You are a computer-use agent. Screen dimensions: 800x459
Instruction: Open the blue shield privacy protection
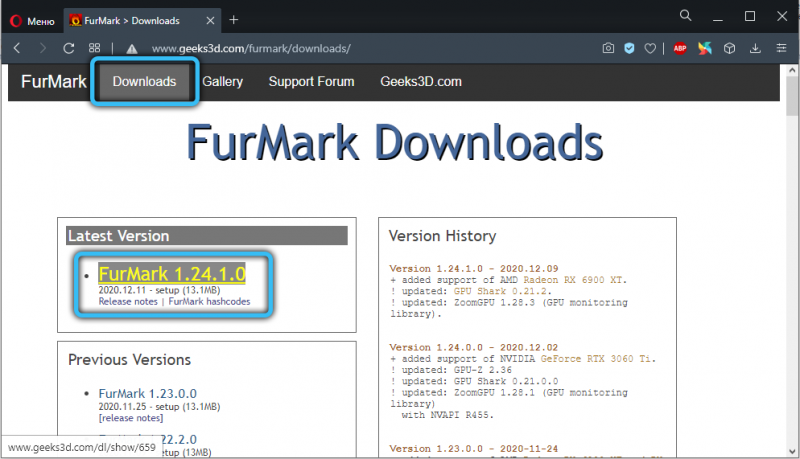pos(629,48)
